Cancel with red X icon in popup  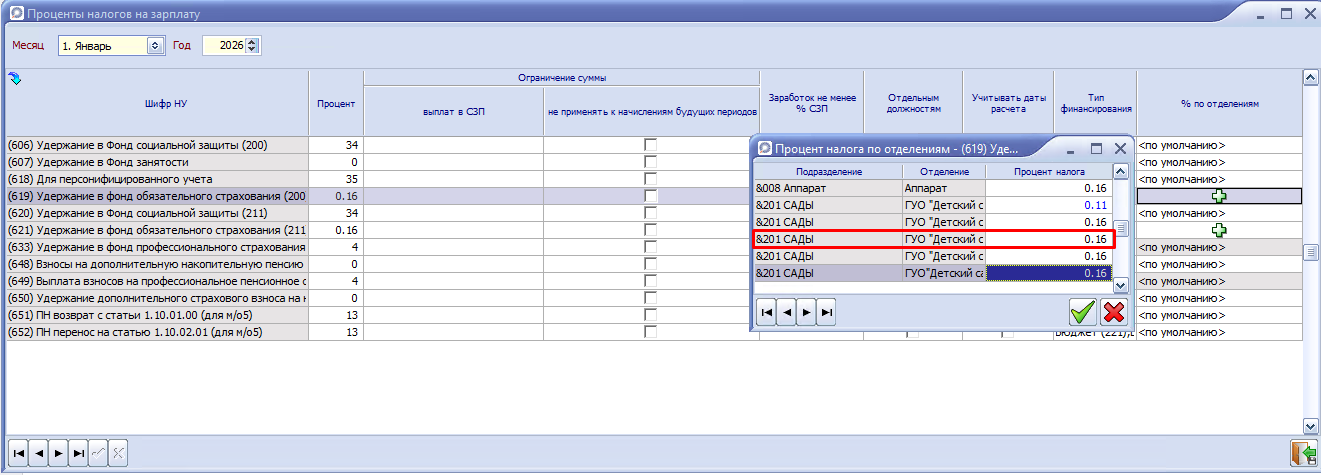pyautogui.click(x=1113, y=312)
